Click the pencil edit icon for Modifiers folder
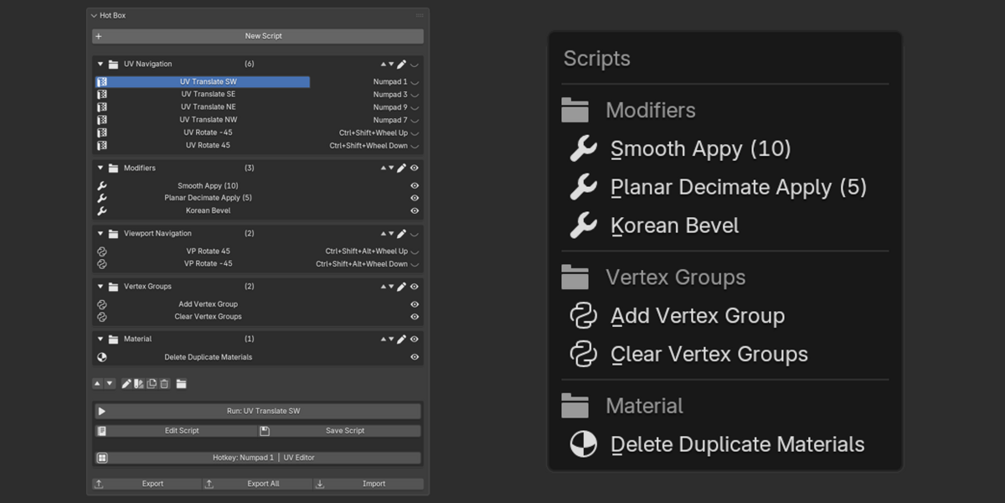Screen dimensions: 1005x503 tap(401, 168)
